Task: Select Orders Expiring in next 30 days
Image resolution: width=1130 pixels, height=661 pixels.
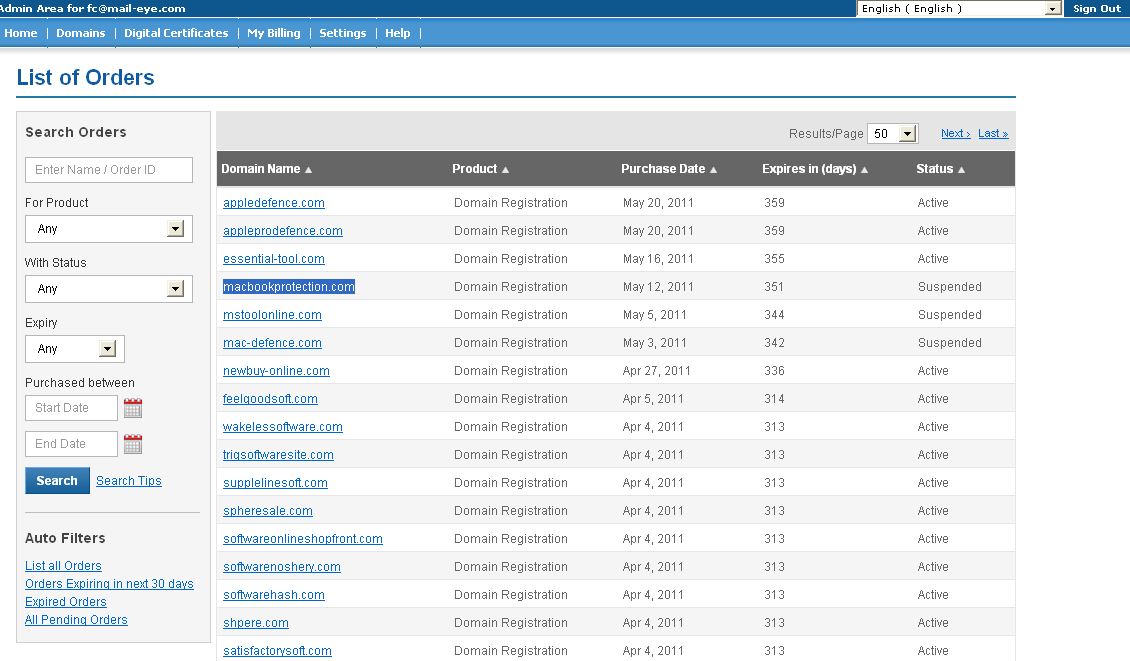Action: pos(110,584)
